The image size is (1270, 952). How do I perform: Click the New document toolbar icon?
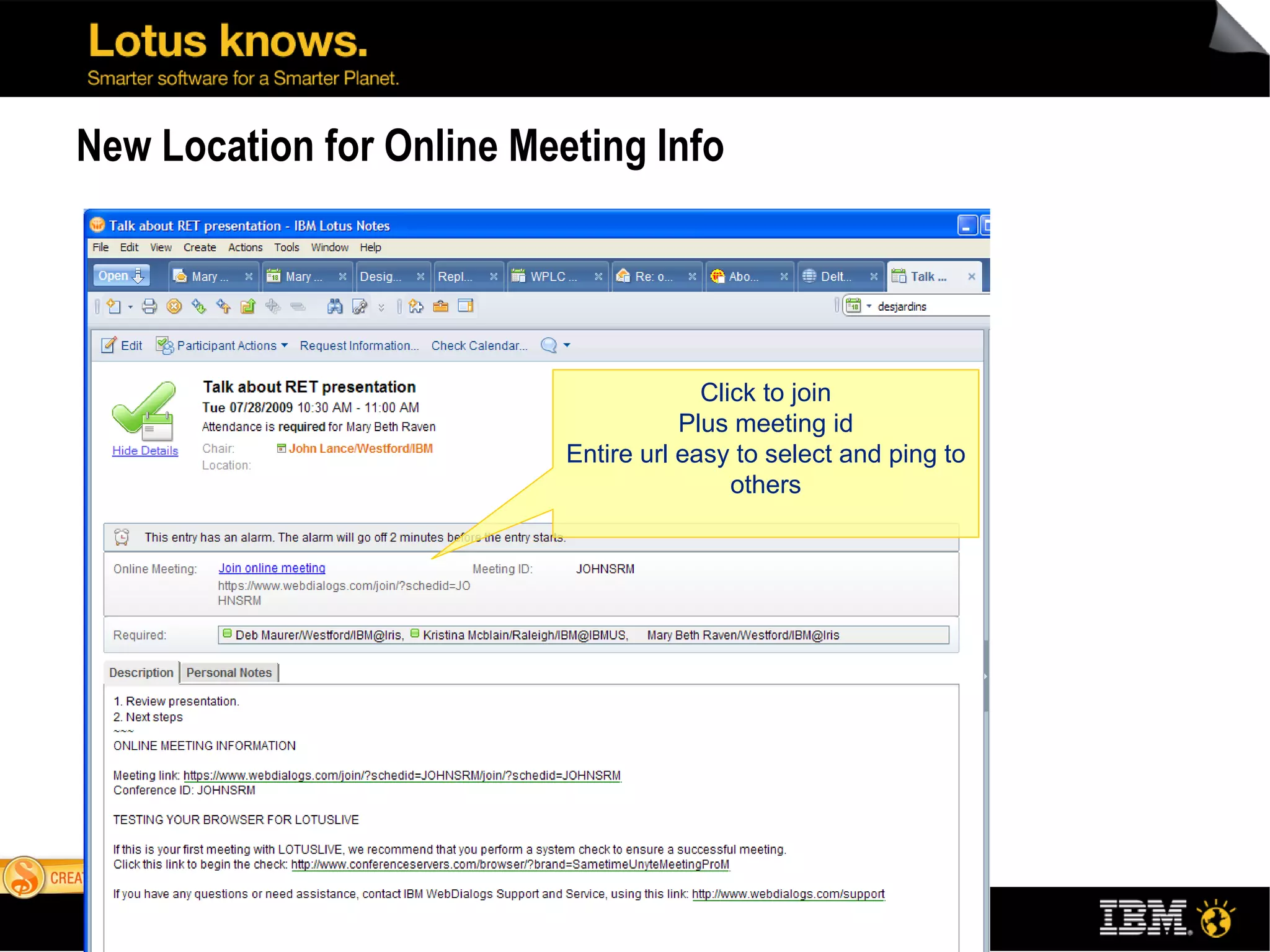(113, 306)
